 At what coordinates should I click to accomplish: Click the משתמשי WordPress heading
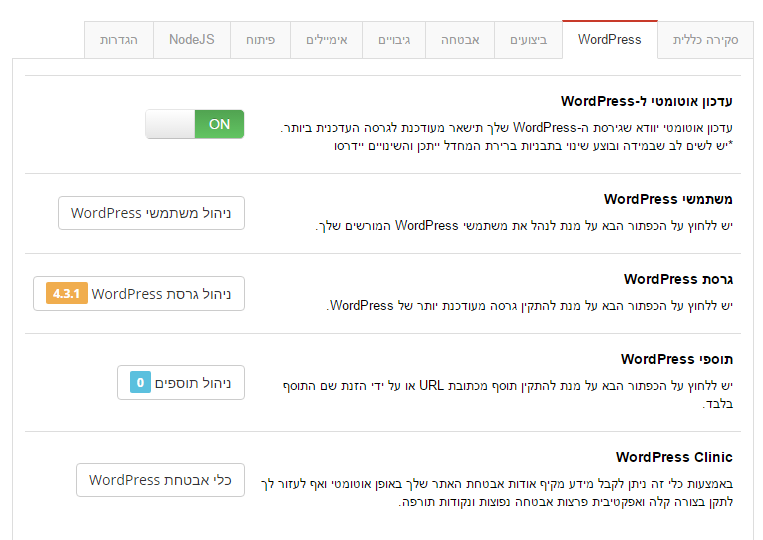coord(668,199)
